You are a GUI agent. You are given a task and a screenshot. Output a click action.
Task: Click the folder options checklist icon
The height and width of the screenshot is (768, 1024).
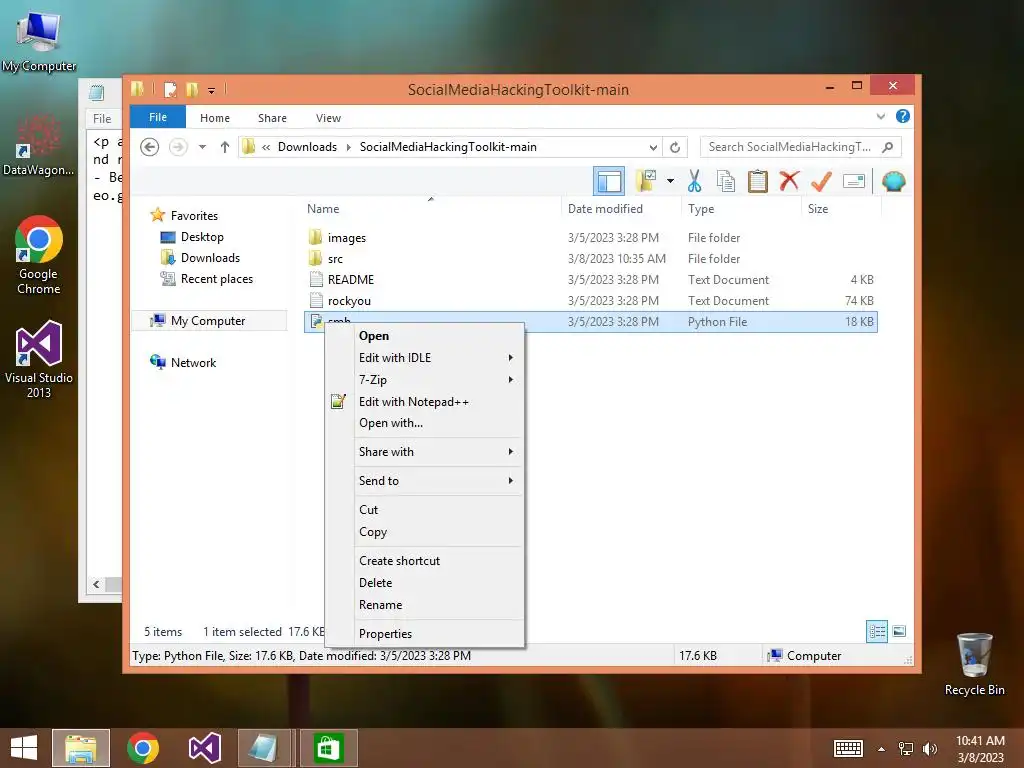[x=646, y=181]
